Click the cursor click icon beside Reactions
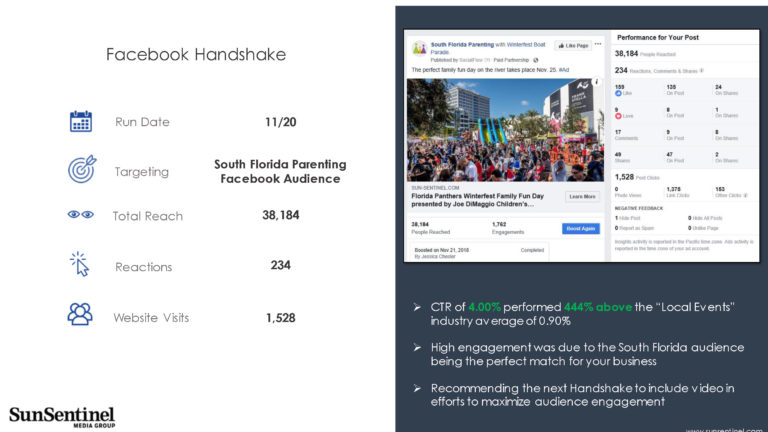The width and height of the screenshot is (768, 432). click(79, 264)
